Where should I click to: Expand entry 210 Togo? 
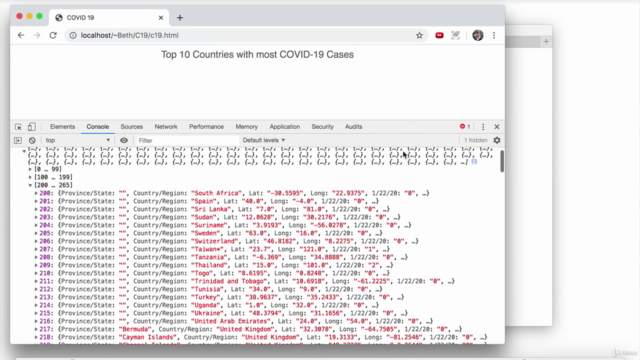[36, 273]
